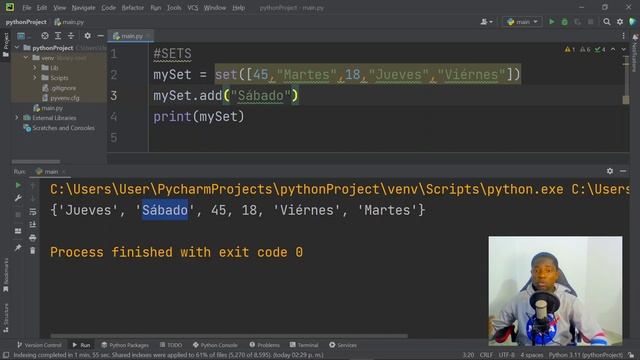
Task: Open the user account dropdown in toolbar
Action: click(x=487, y=22)
